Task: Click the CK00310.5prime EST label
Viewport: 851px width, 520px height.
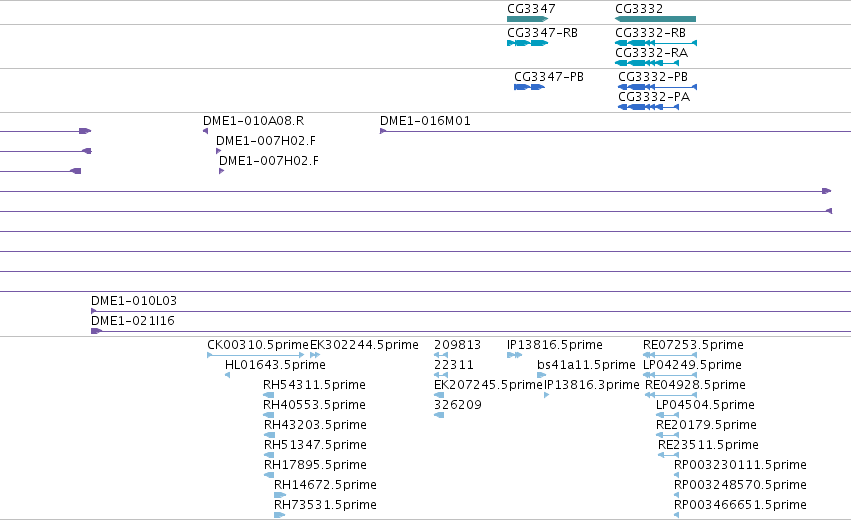Action: coord(258,345)
